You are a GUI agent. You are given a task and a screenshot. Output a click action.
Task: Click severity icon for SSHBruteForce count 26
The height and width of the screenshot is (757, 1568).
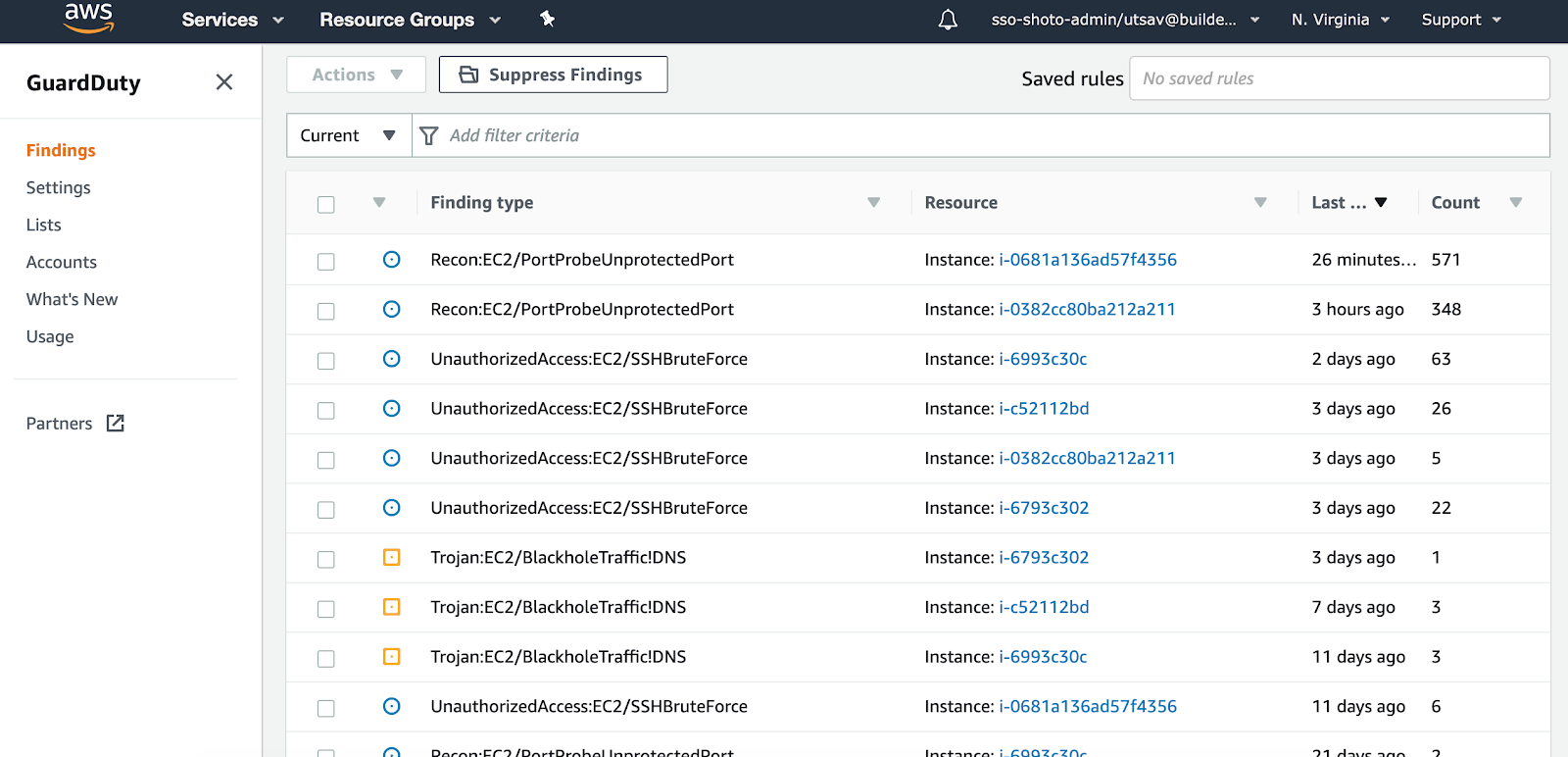(391, 408)
